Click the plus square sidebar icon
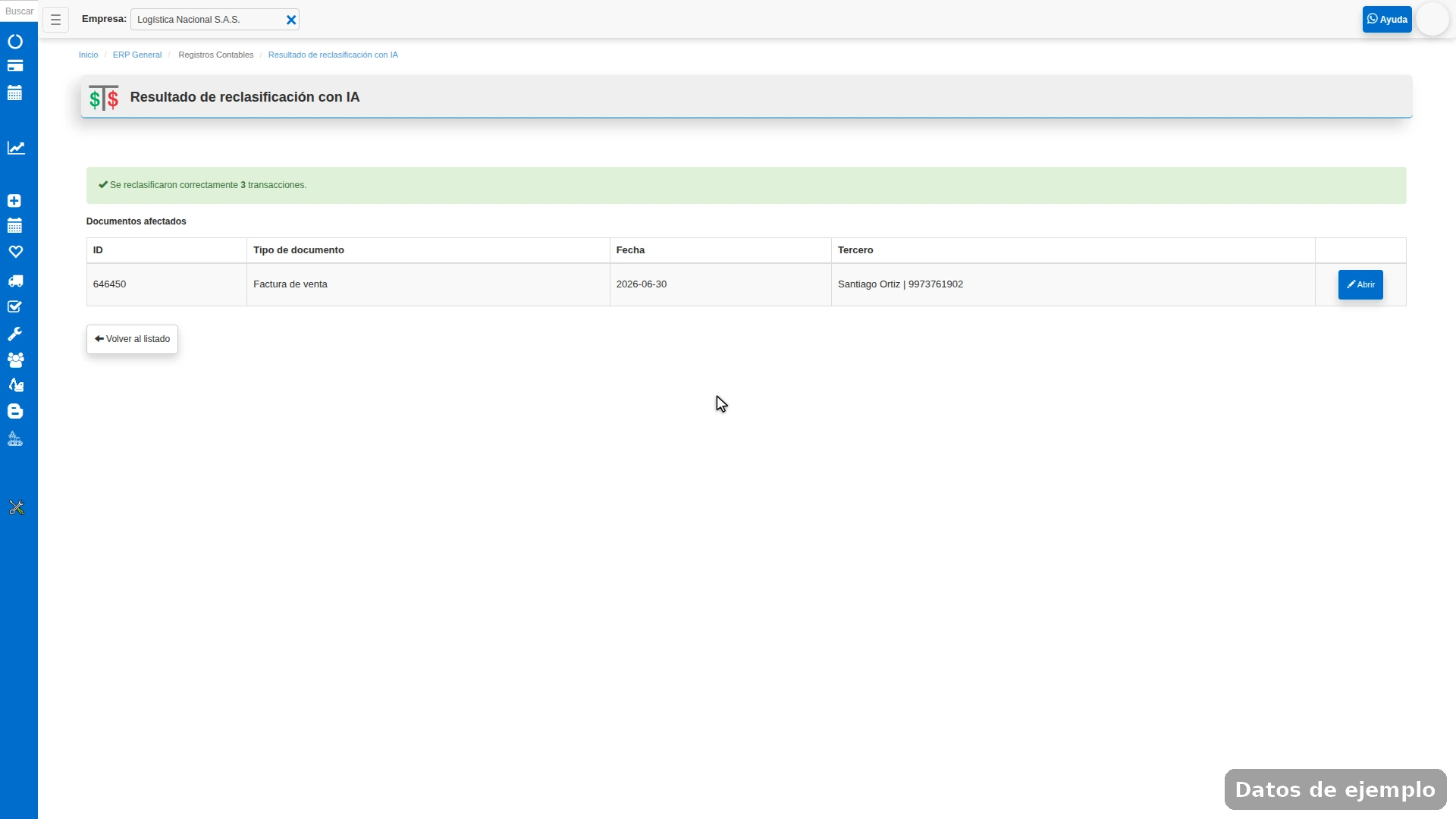The width and height of the screenshot is (1456, 819). pos(14,201)
